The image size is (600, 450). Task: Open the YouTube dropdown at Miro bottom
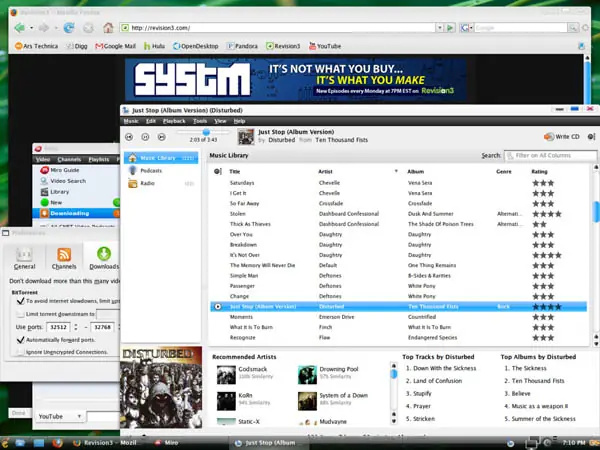tap(59, 416)
